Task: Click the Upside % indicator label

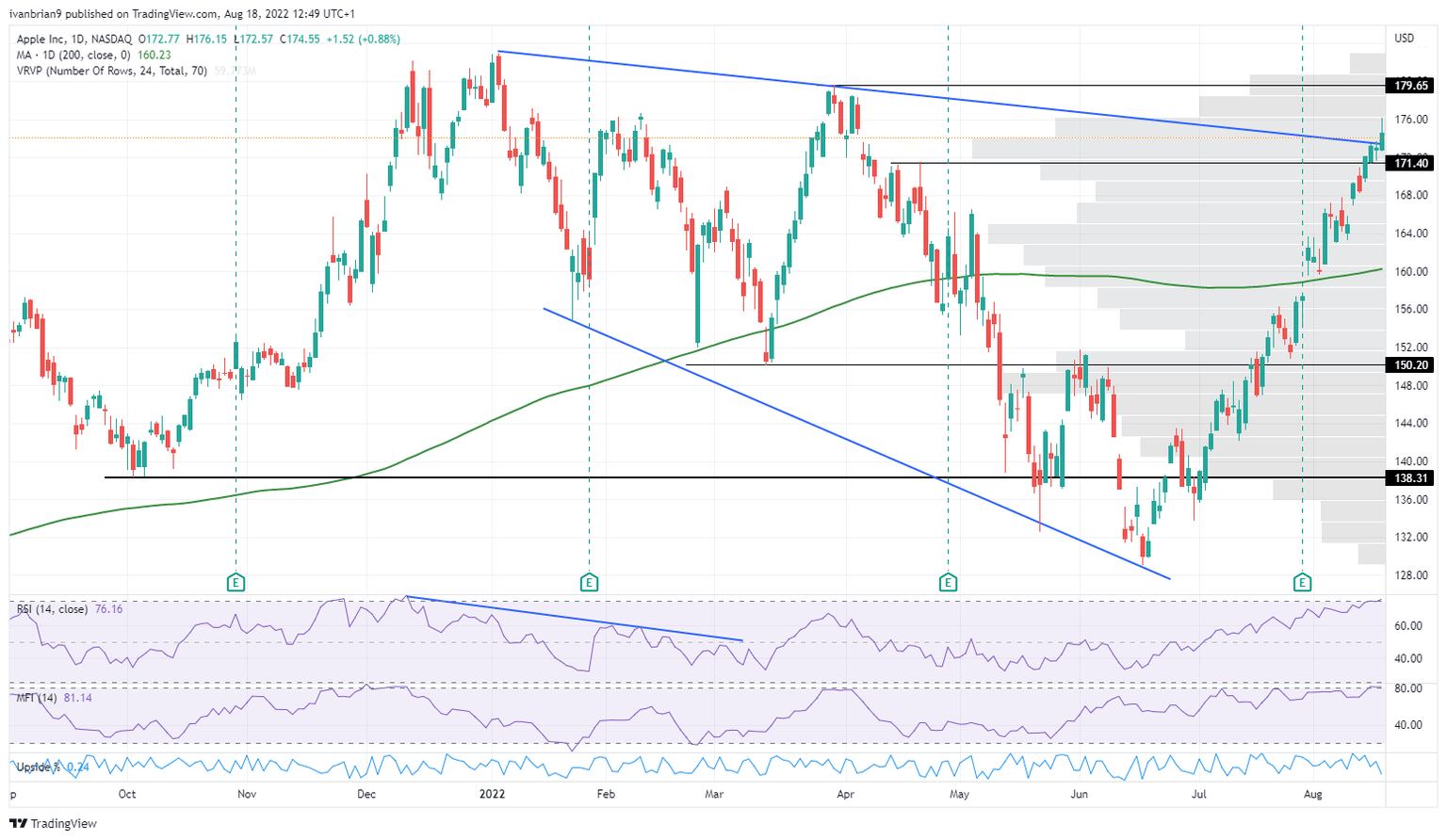Action: (x=36, y=767)
